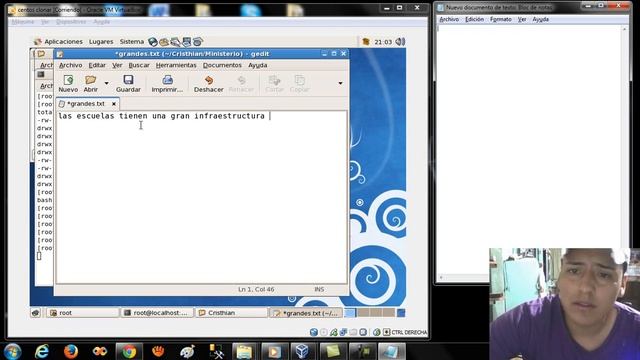This screenshot has width=640, height=360.
Task: Click the show desktop button in GNOME panel
Action: pos(36,313)
